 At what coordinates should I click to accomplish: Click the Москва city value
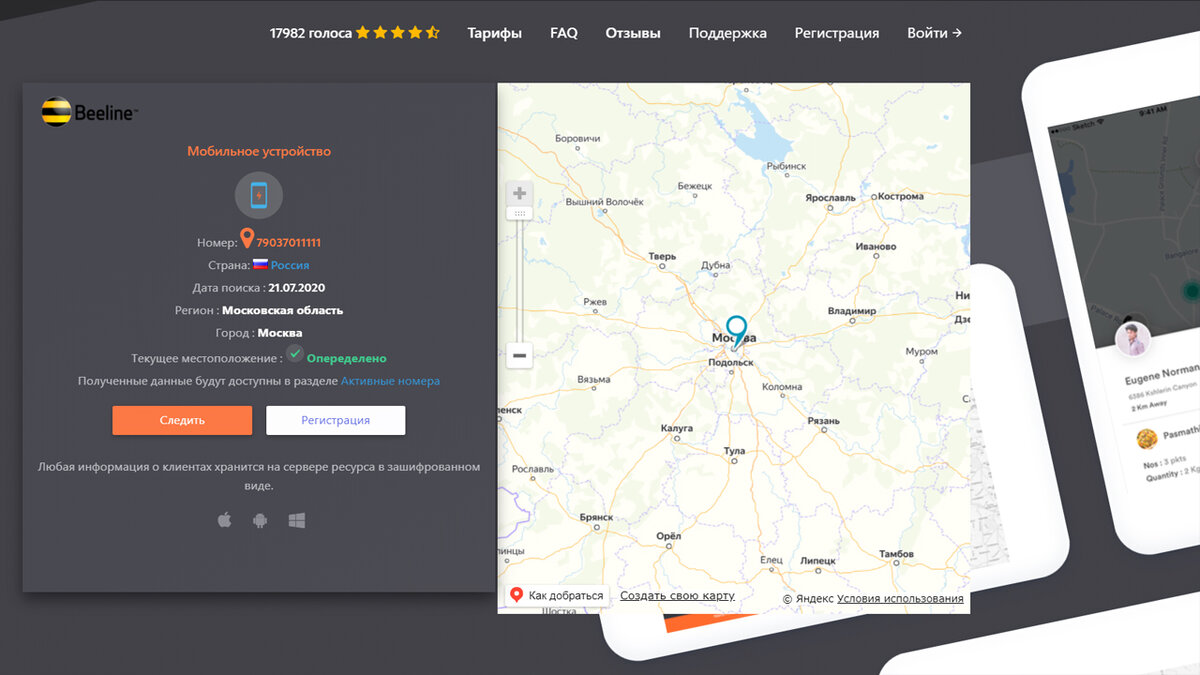(x=280, y=333)
